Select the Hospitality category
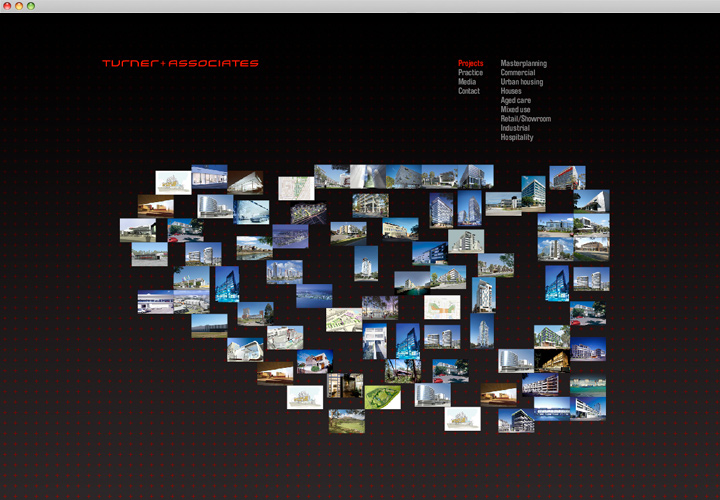 (x=517, y=137)
